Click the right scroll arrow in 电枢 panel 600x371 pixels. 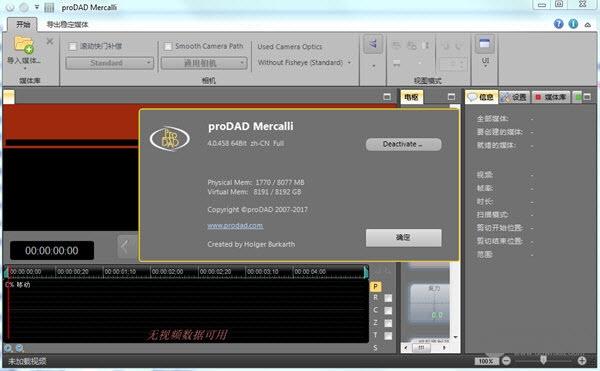(444, 348)
